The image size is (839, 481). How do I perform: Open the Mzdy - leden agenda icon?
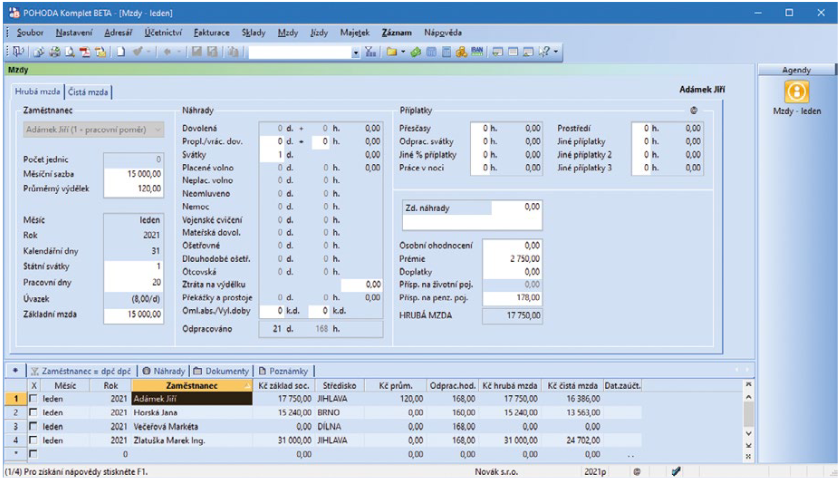[796, 92]
